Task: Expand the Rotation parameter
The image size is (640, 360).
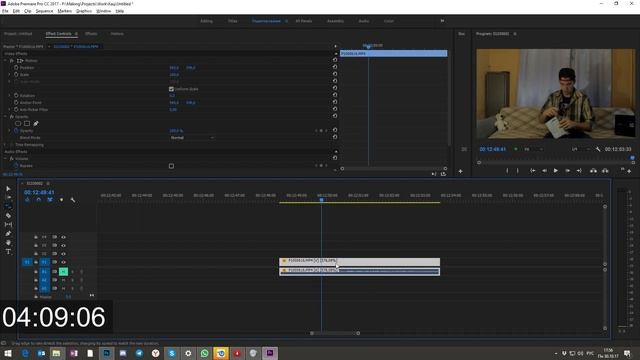Action: (x=9, y=96)
